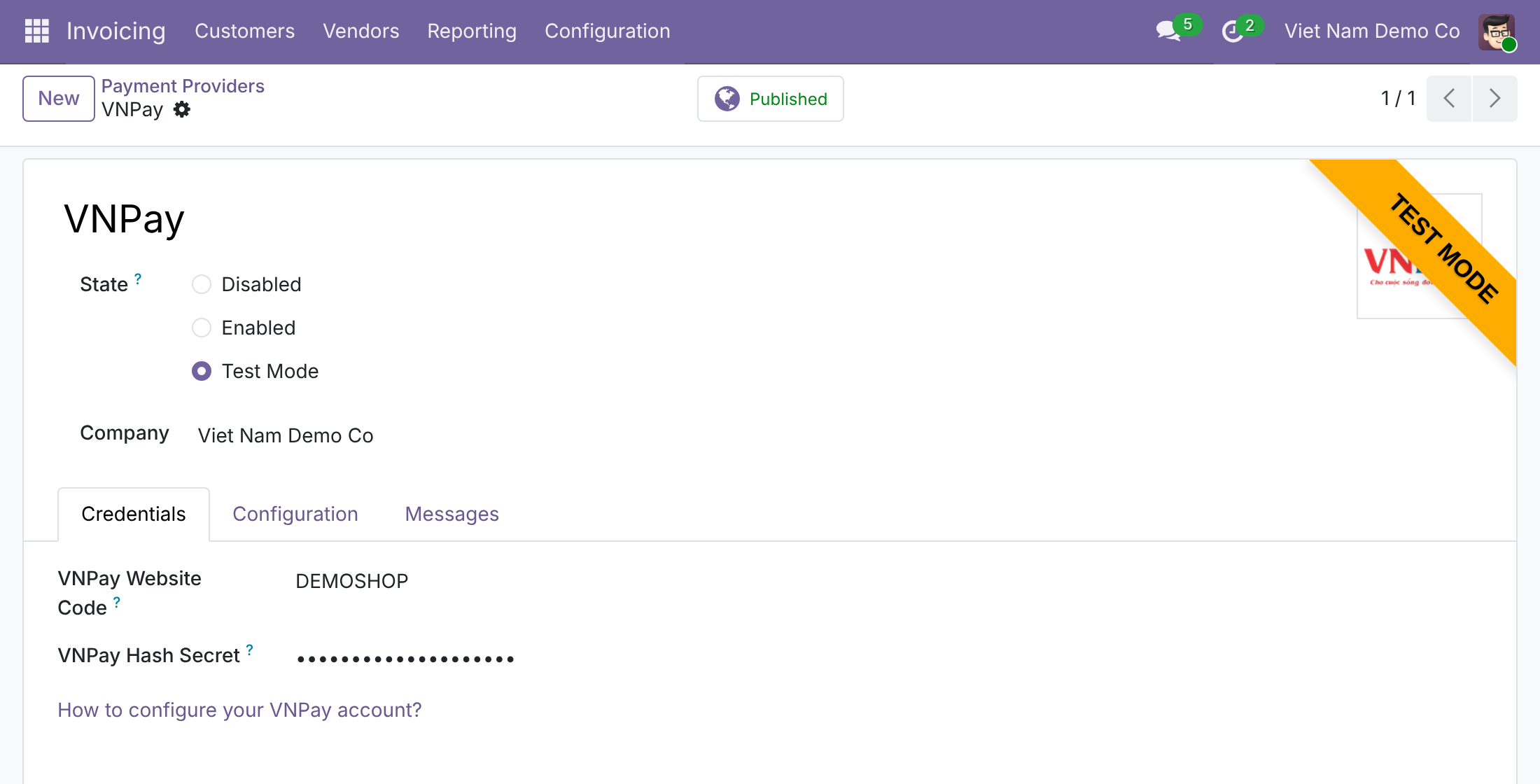
Task: Open the Vendors menu
Action: pos(361,31)
